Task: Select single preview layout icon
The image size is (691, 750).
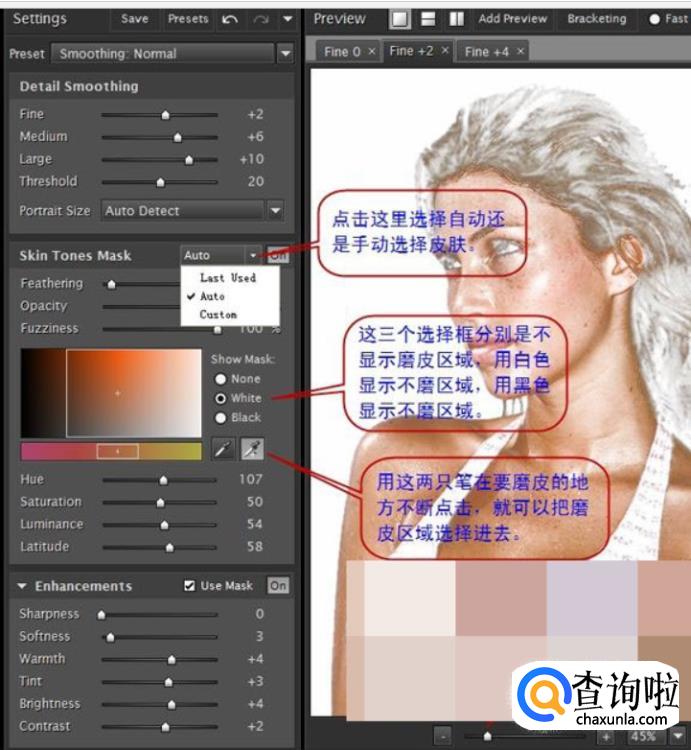Action: click(x=400, y=20)
